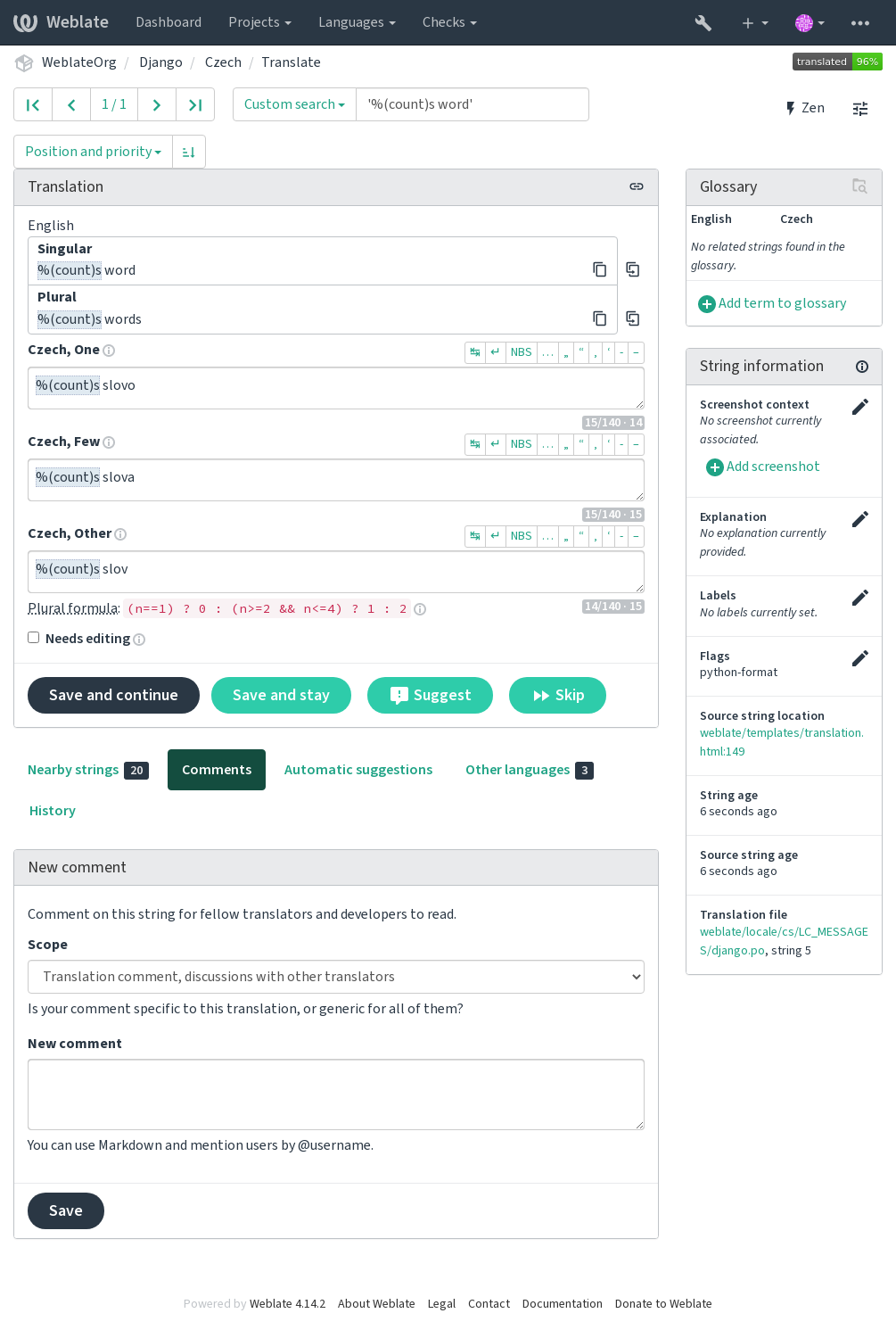Enable Zen mode
The width and height of the screenshot is (896, 1338).
tap(805, 108)
